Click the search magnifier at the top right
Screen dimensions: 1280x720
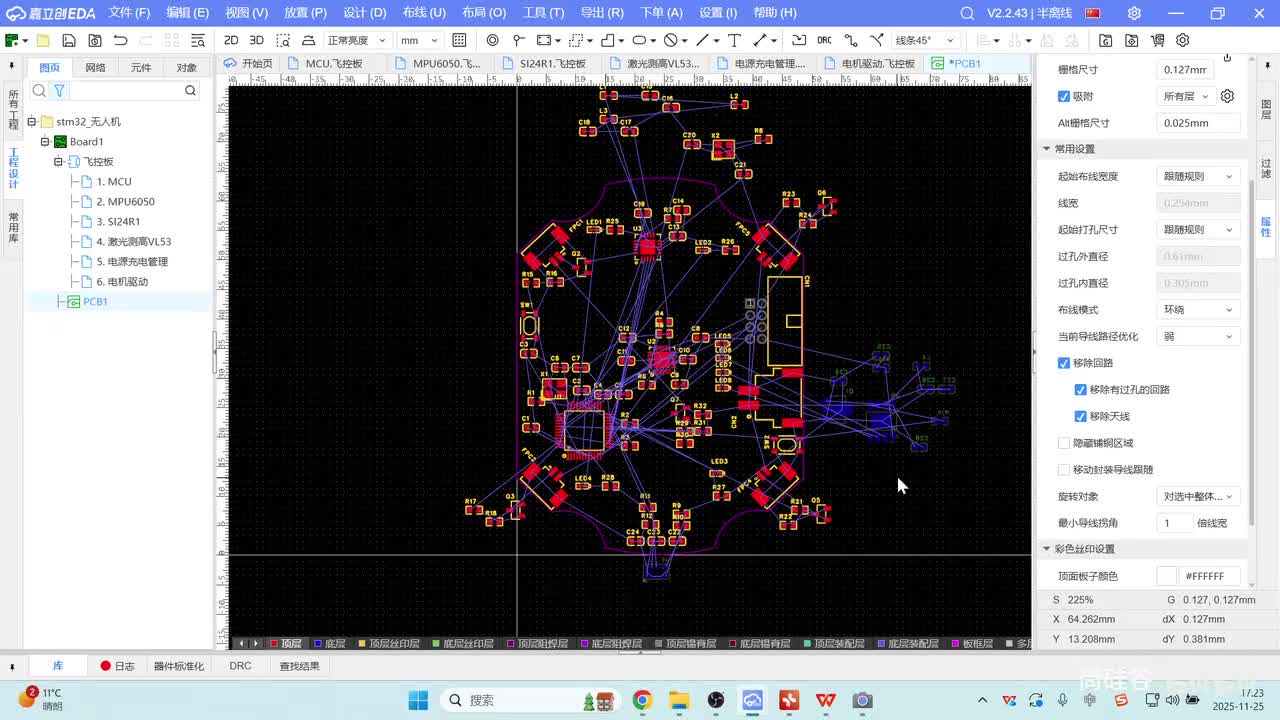click(x=966, y=13)
